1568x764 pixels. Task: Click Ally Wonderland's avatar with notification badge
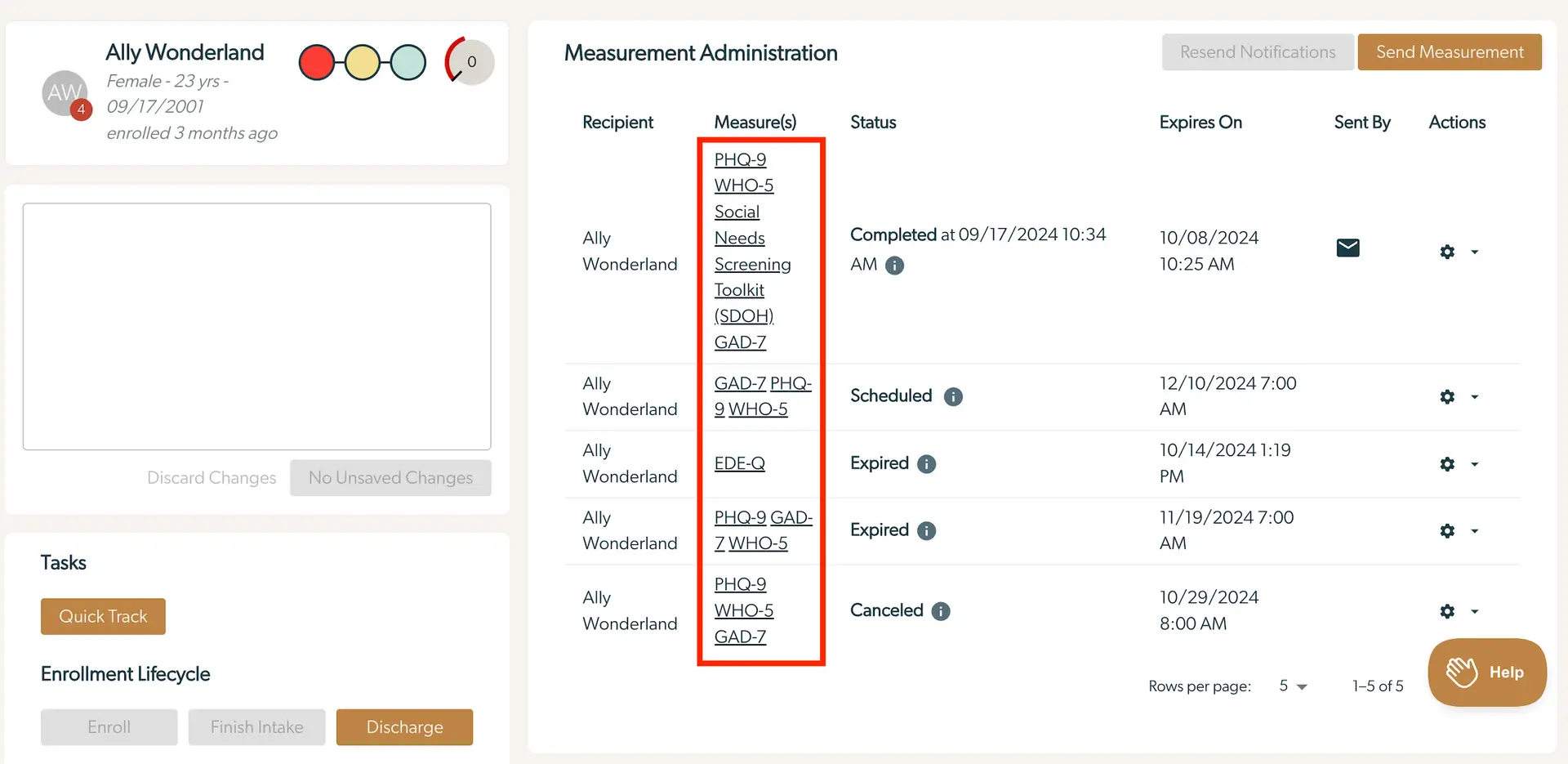pyautogui.click(x=65, y=92)
